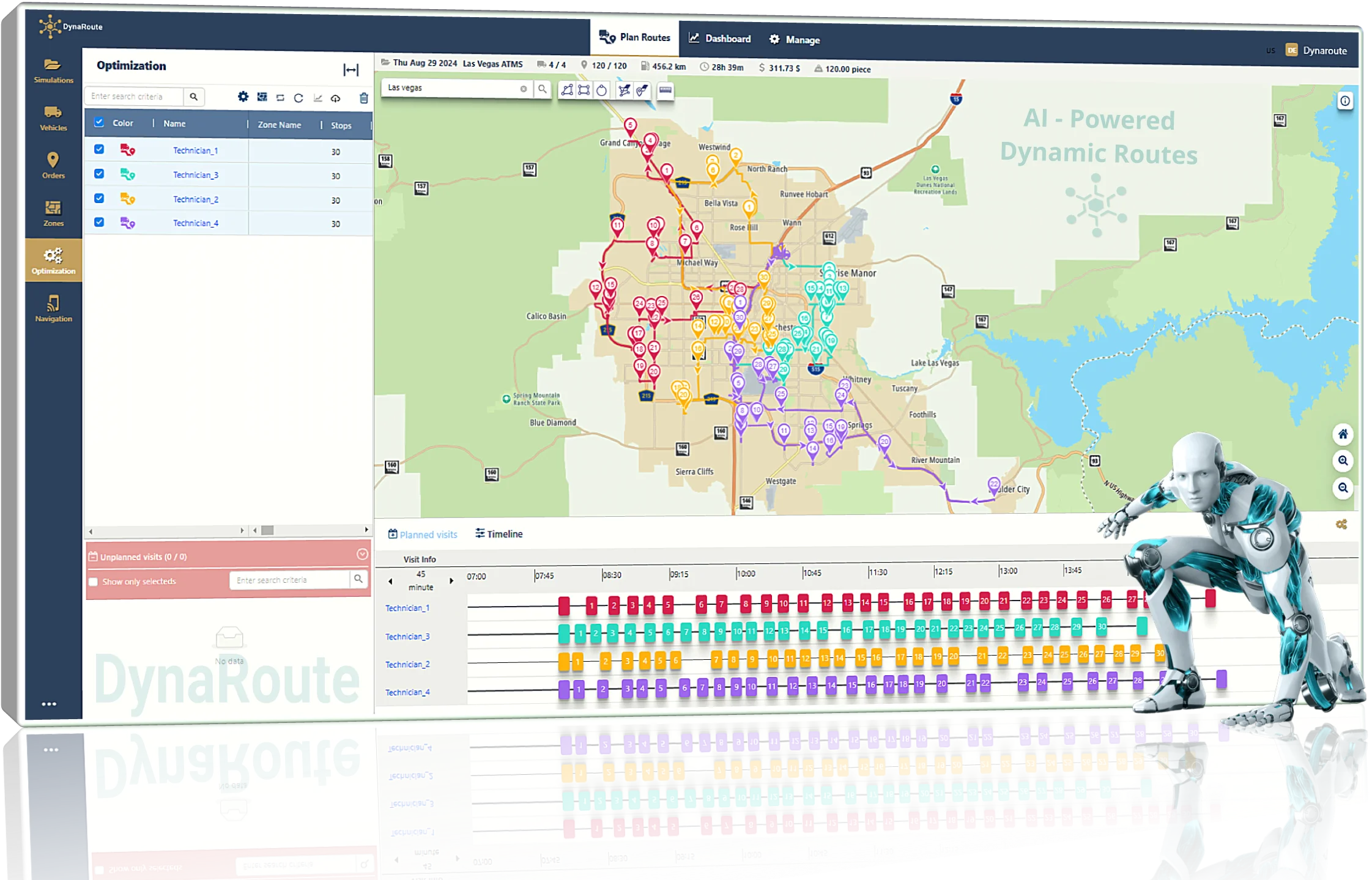Delete routes with the trash icon
The height and width of the screenshot is (880, 1372).
364,98
